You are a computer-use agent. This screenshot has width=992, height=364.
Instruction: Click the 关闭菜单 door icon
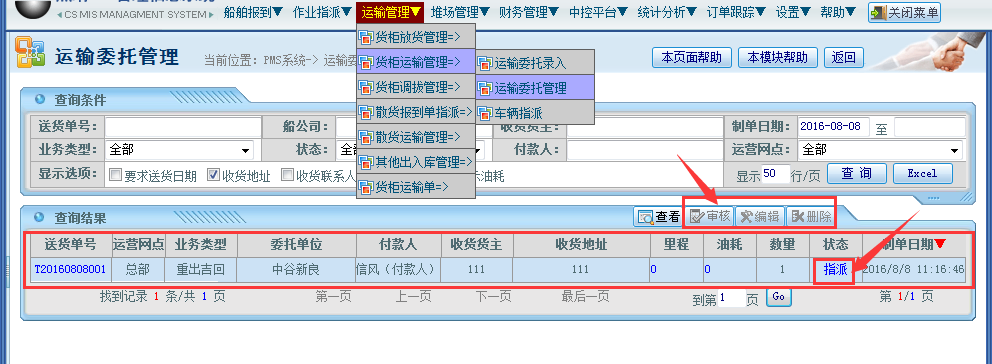pos(879,11)
